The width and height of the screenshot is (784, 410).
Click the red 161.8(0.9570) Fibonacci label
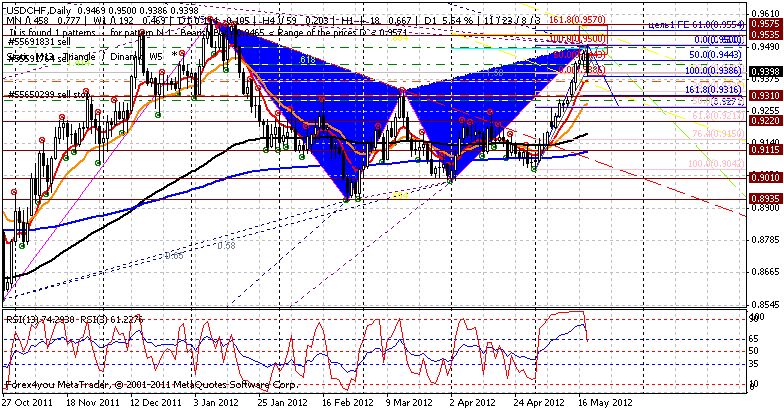point(578,19)
